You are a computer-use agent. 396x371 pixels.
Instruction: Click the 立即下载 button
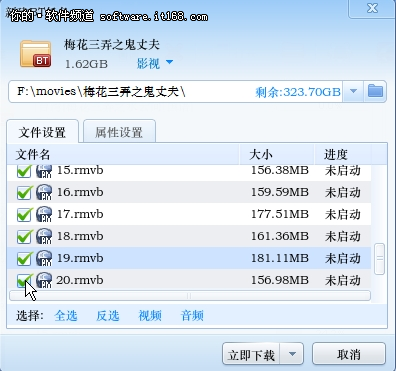tap(251, 354)
